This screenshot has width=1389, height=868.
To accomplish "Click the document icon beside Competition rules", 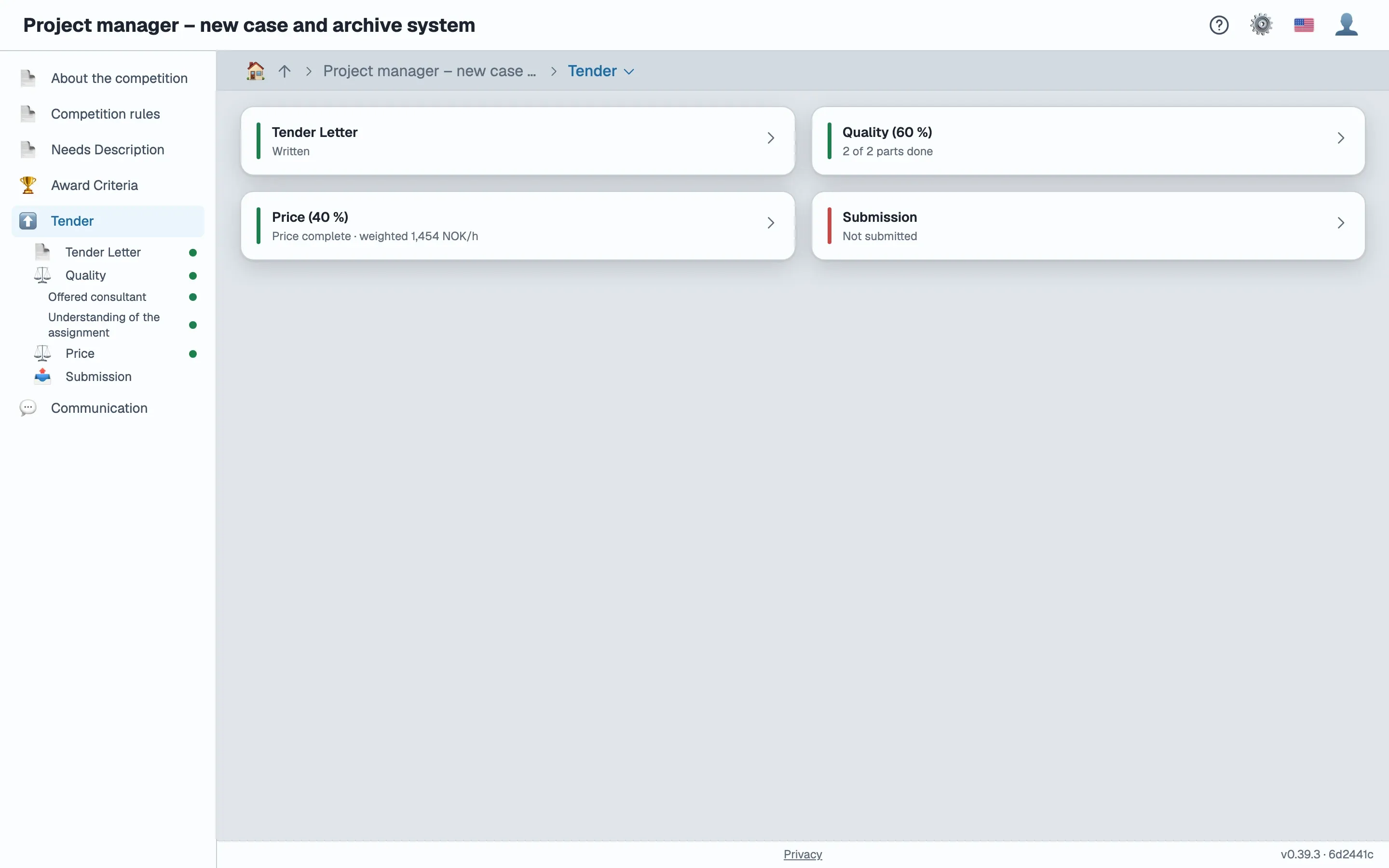I will (x=27, y=114).
